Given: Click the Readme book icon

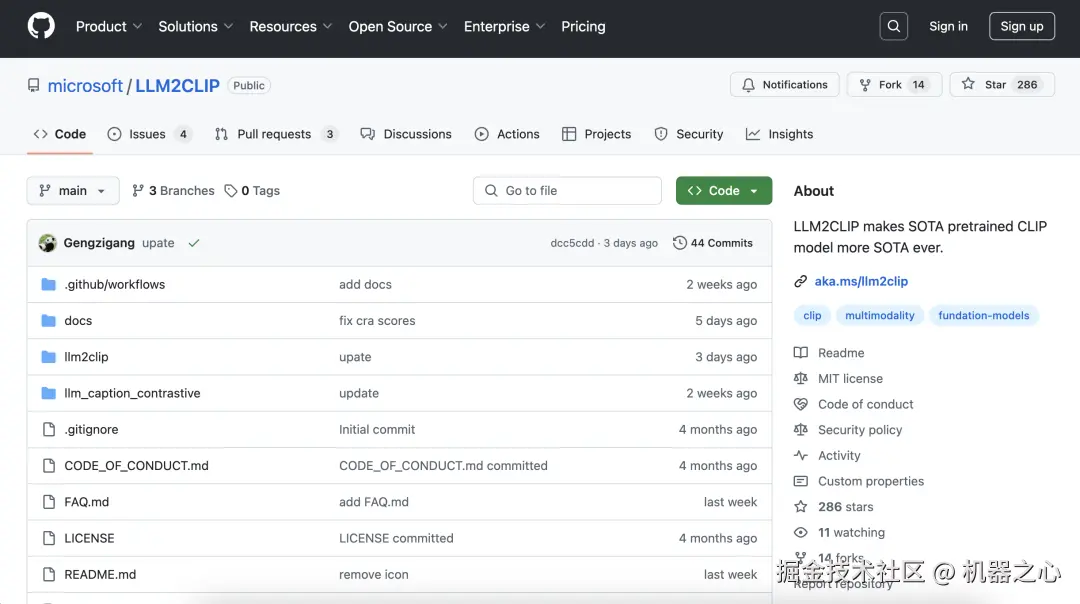Looking at the screenshot, I should [x=800, y=353].
